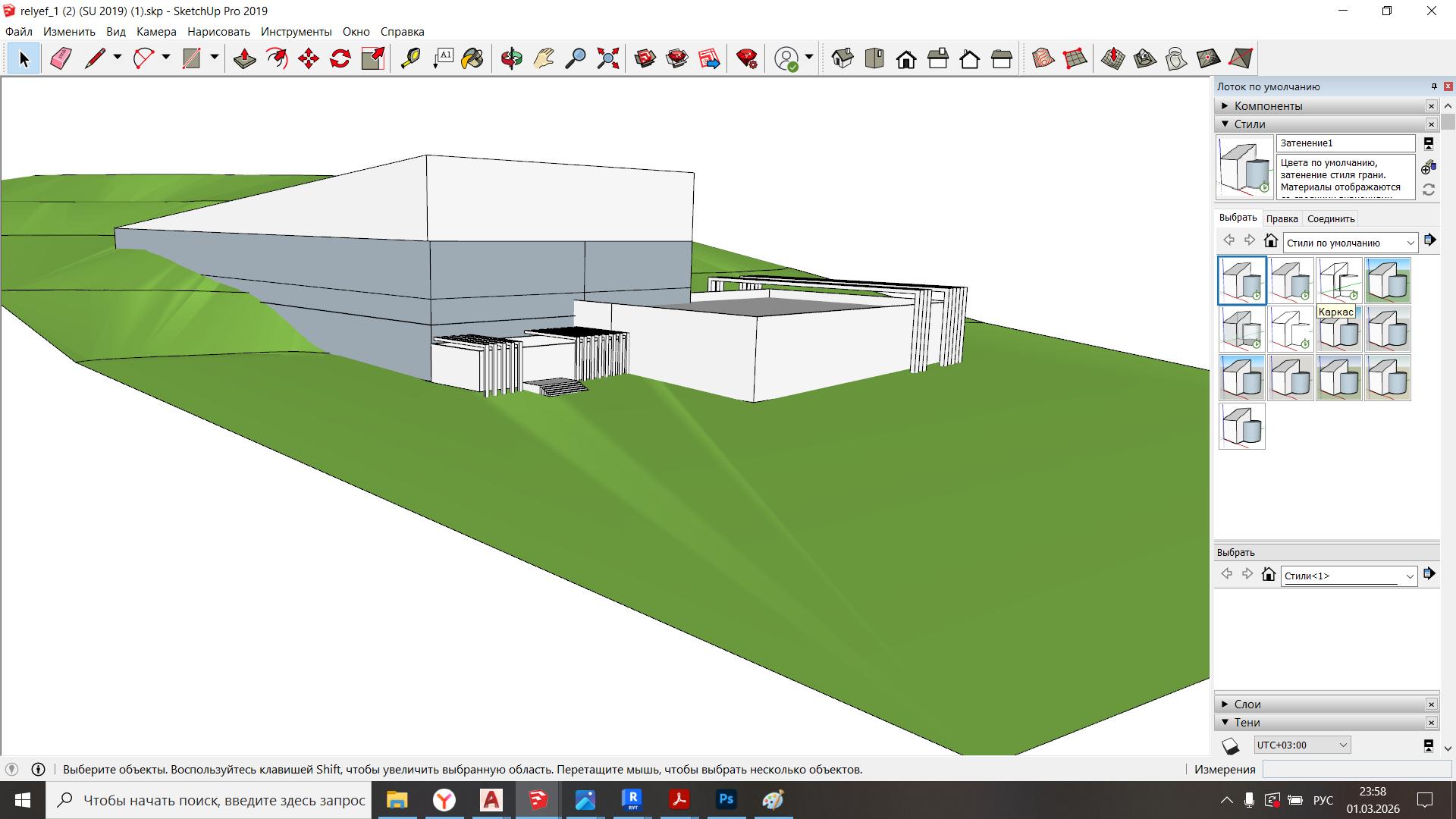Select the Paint Bucket tool

472,58
